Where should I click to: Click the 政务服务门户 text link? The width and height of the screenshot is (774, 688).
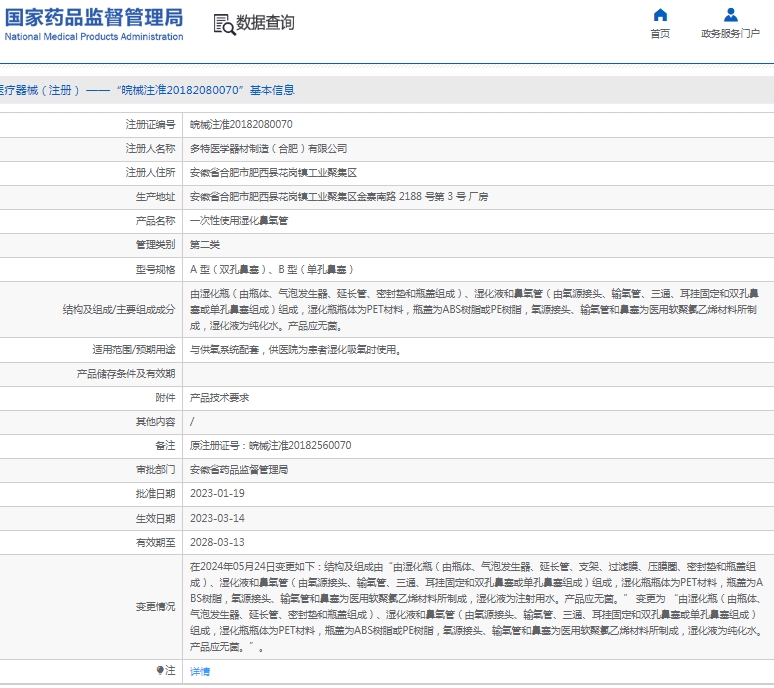coord(731,34)
